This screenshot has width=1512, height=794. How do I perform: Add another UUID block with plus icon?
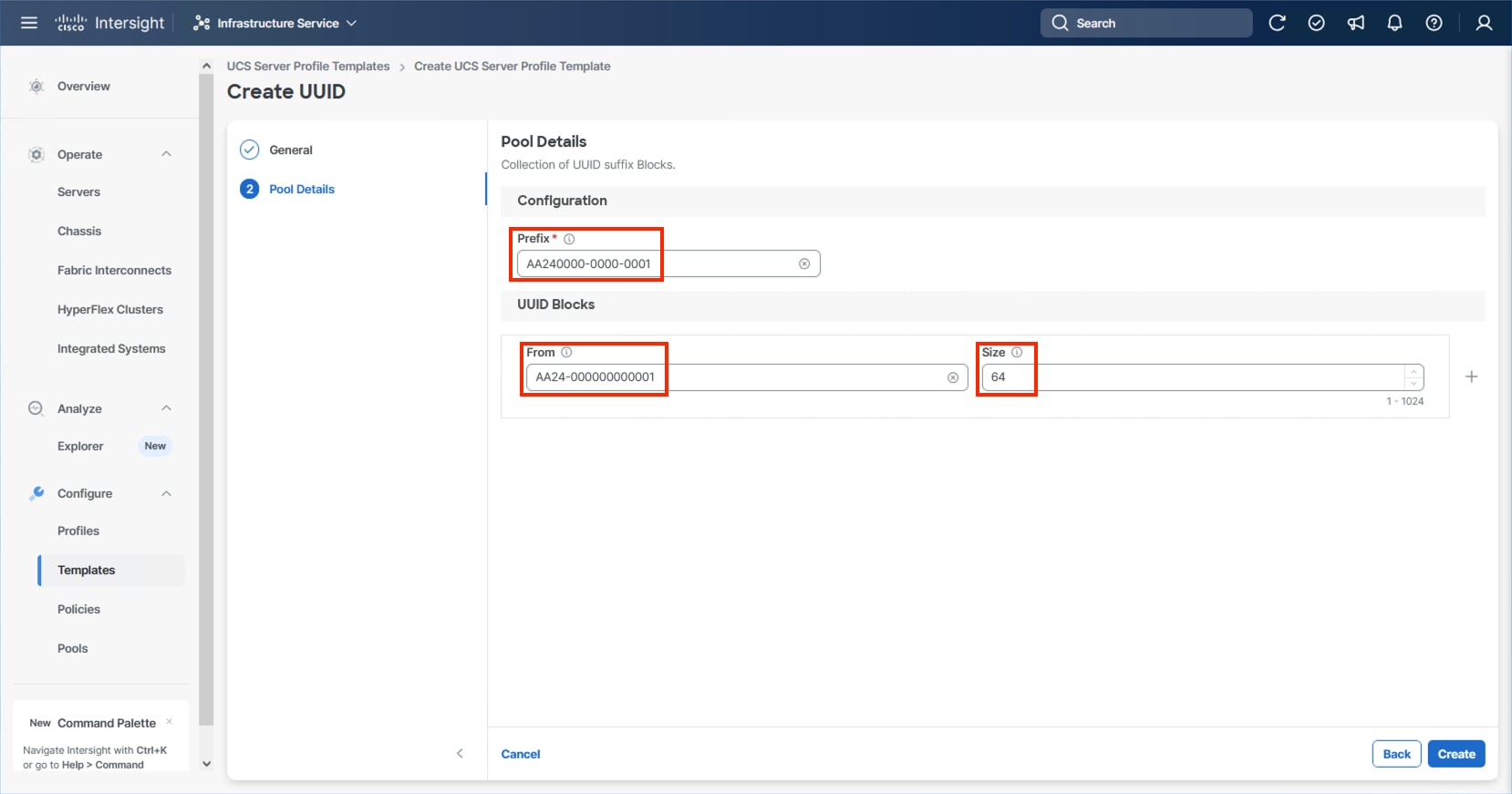click(x=1471, y=376)
